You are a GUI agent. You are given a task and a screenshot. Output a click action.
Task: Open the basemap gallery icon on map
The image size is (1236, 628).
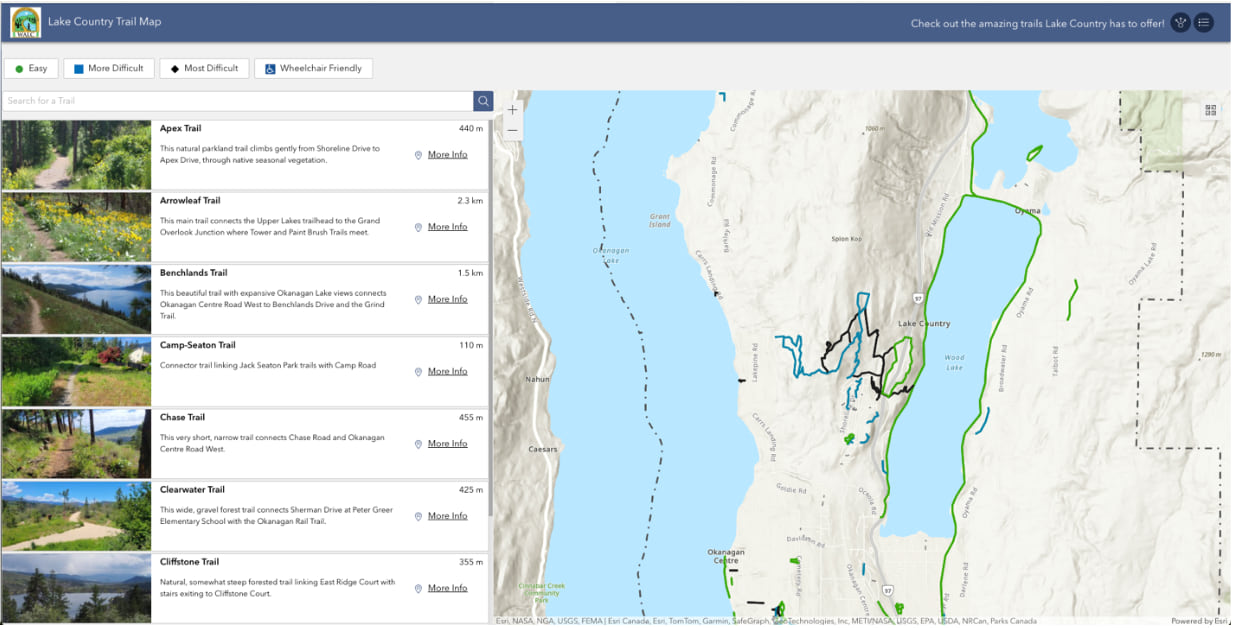[1211, 111]
